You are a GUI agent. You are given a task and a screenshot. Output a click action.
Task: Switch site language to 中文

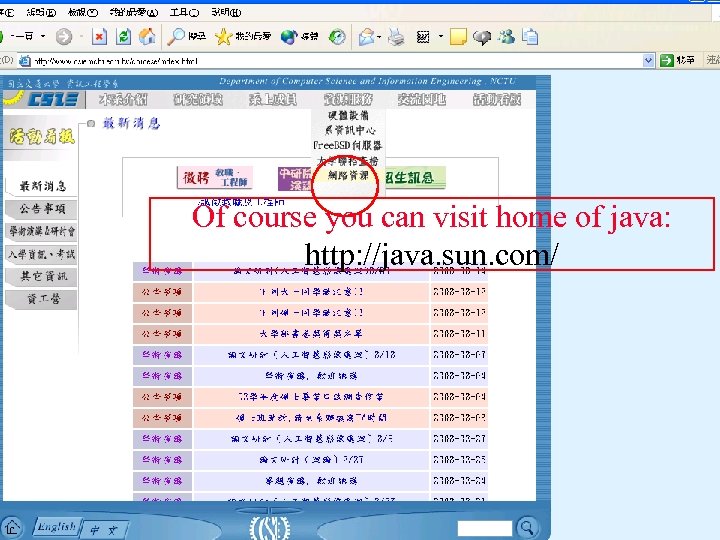103,529
